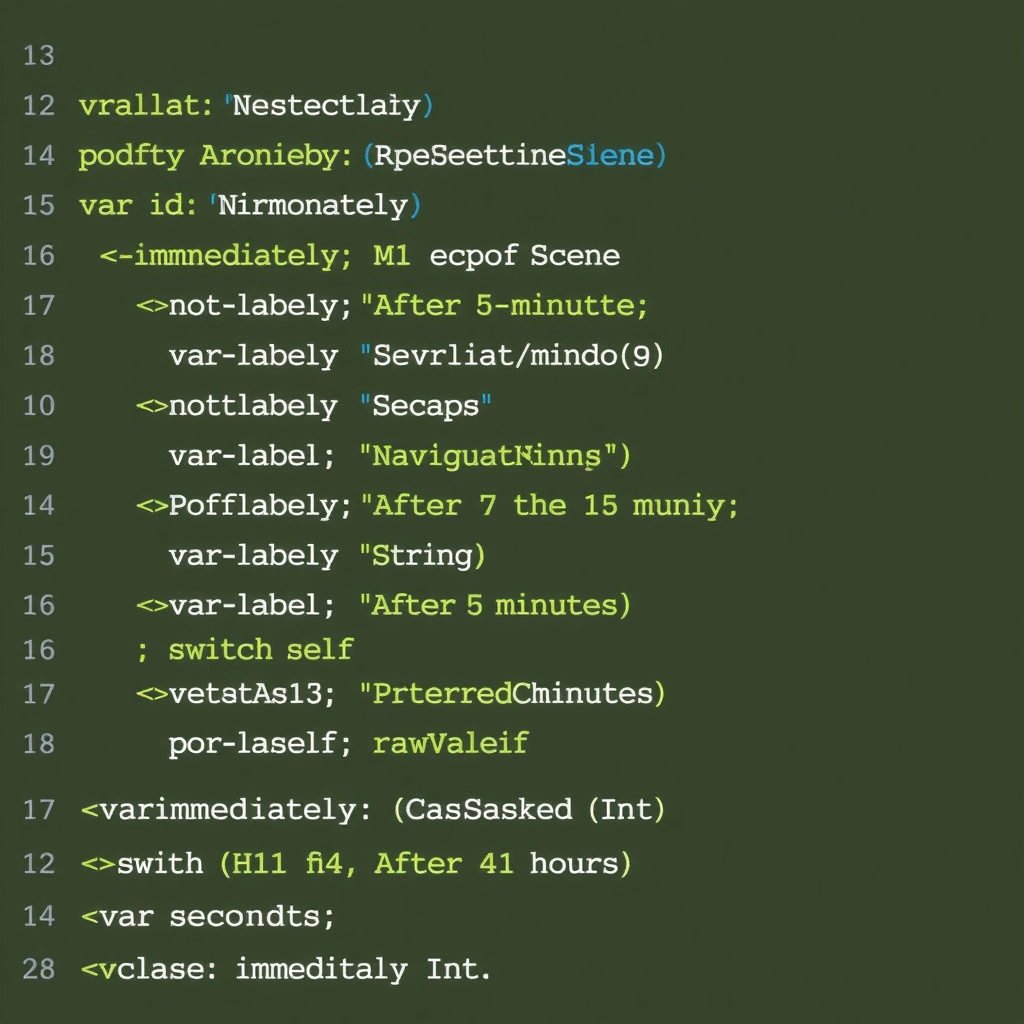Collapse the "<>" marker before swith
Screen dimensions: 1024x1024
(98, 862)
